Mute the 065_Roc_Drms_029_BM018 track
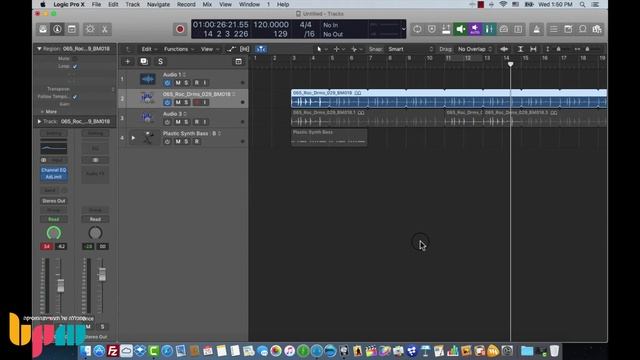Viewport: 640px width, 360px height. 178,102
